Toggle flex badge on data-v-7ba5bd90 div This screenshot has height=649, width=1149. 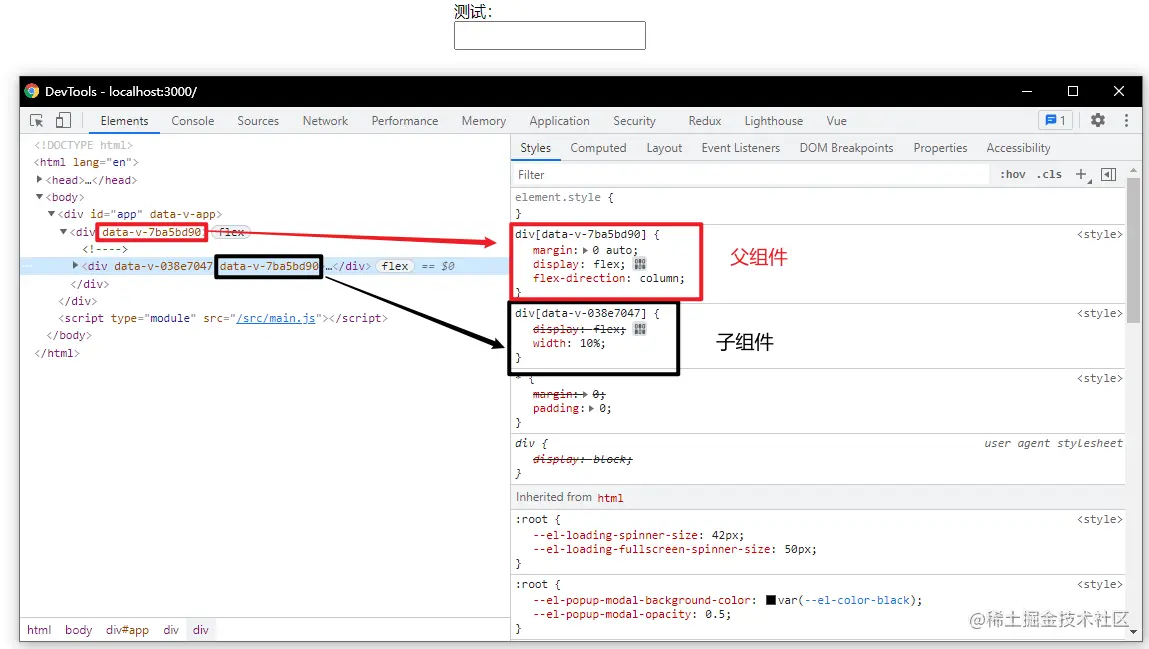pyautogui.click(x=232, y=232)
